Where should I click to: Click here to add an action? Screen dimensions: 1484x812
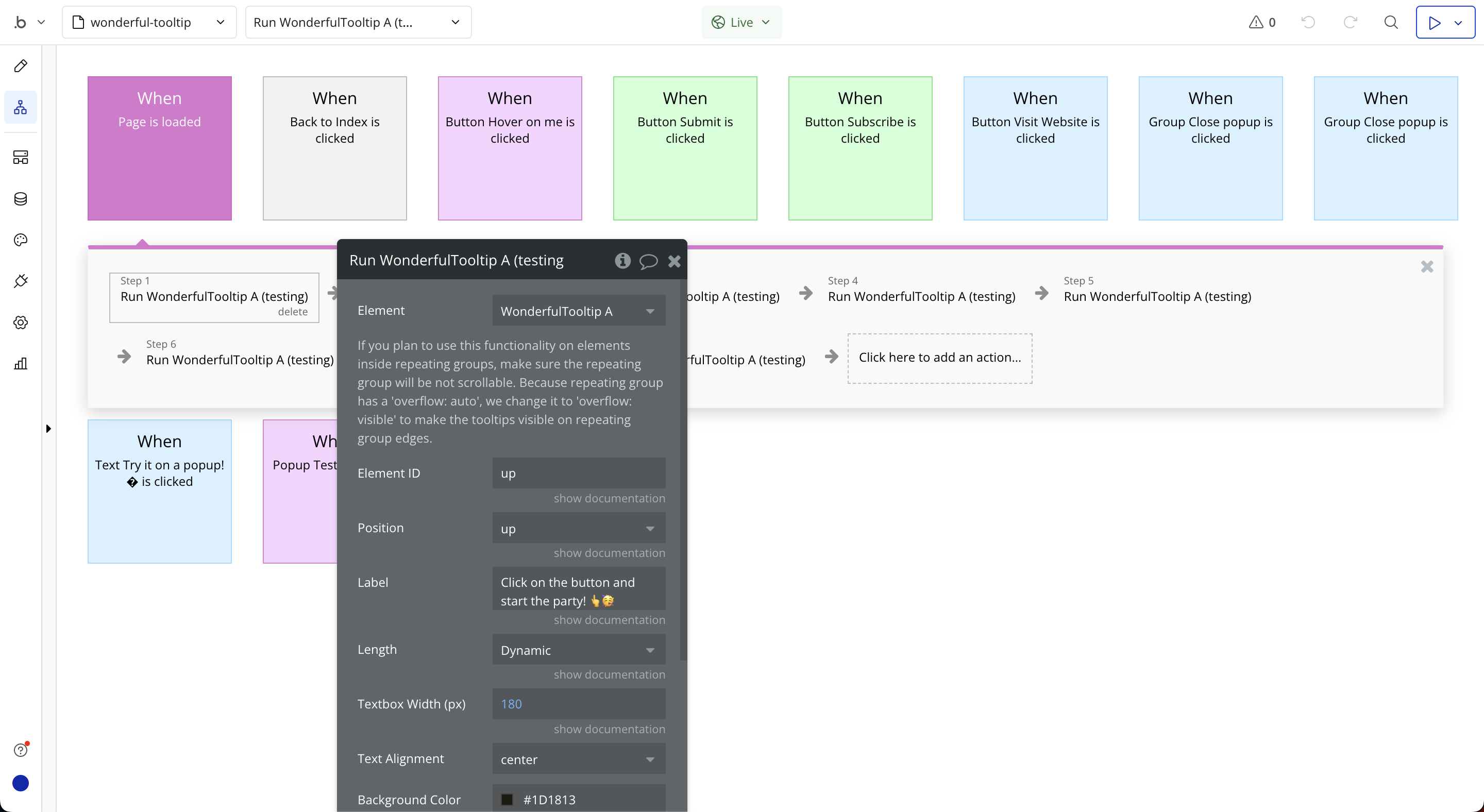tap(939, 358)
